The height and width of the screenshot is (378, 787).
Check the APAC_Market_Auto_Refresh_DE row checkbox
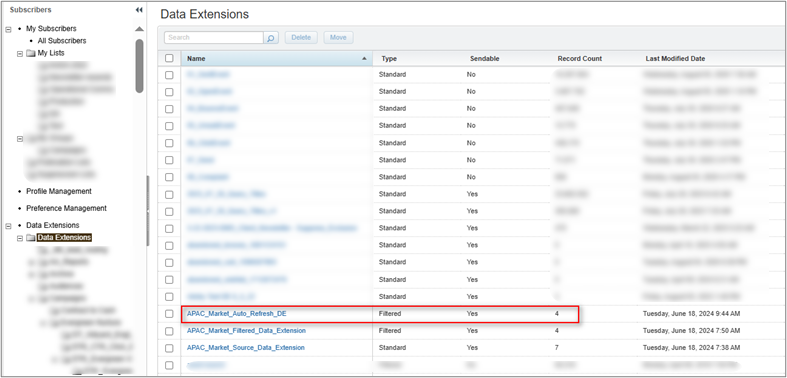pos(169,314)
